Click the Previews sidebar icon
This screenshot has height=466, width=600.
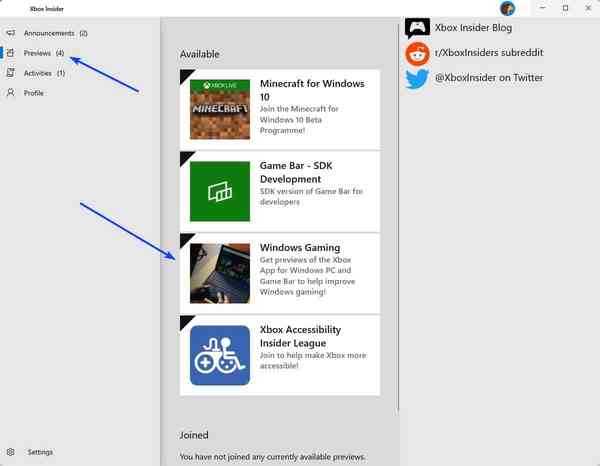click(x=11, y=53)
